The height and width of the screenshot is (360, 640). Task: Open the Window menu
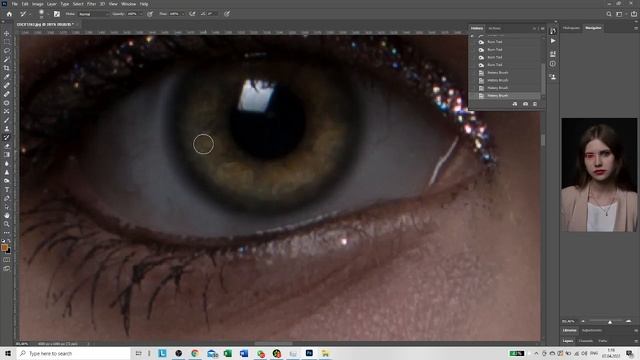point(129,4)
